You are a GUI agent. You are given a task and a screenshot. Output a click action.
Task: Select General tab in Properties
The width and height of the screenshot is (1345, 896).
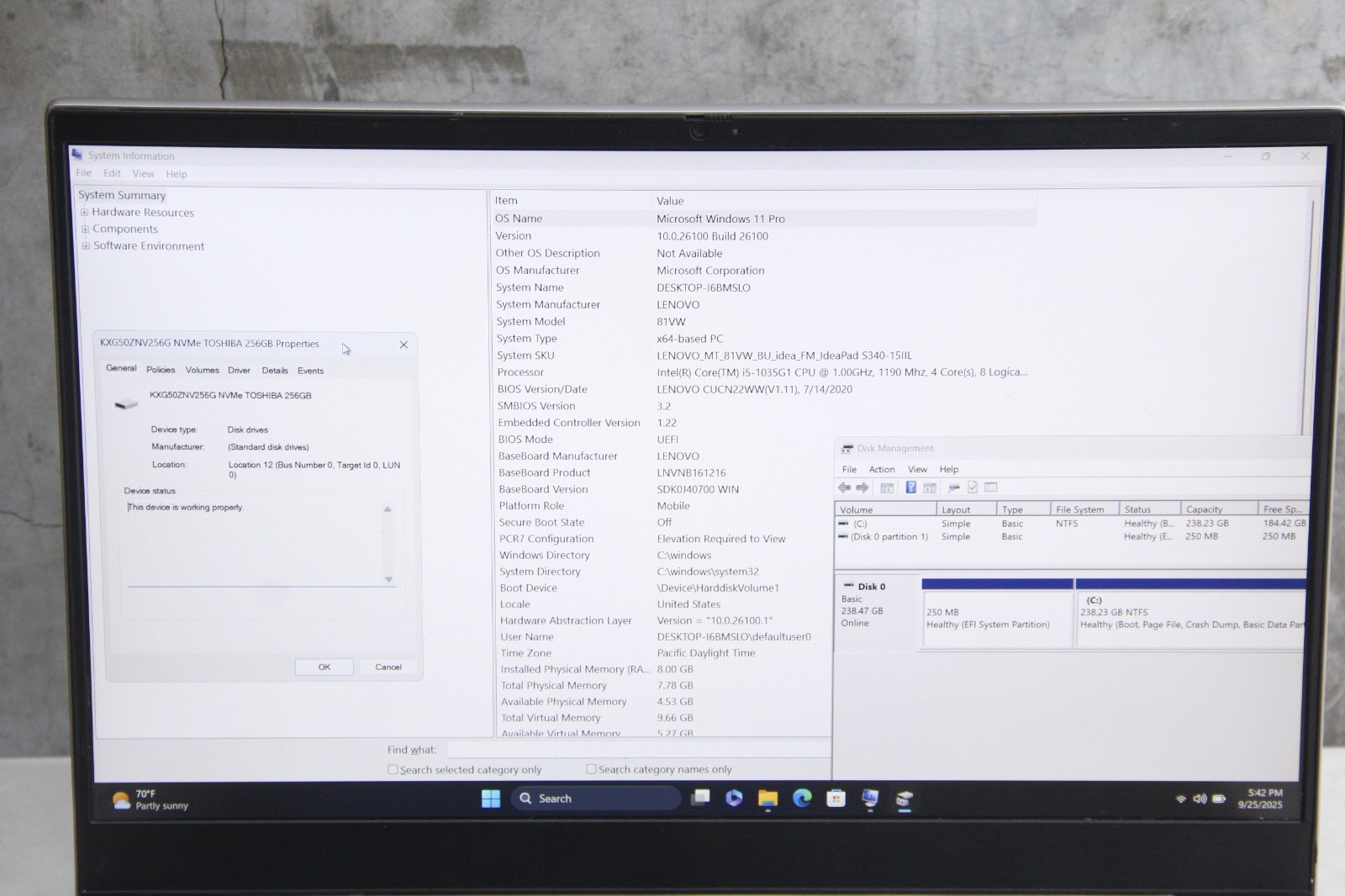pos(121,368)
